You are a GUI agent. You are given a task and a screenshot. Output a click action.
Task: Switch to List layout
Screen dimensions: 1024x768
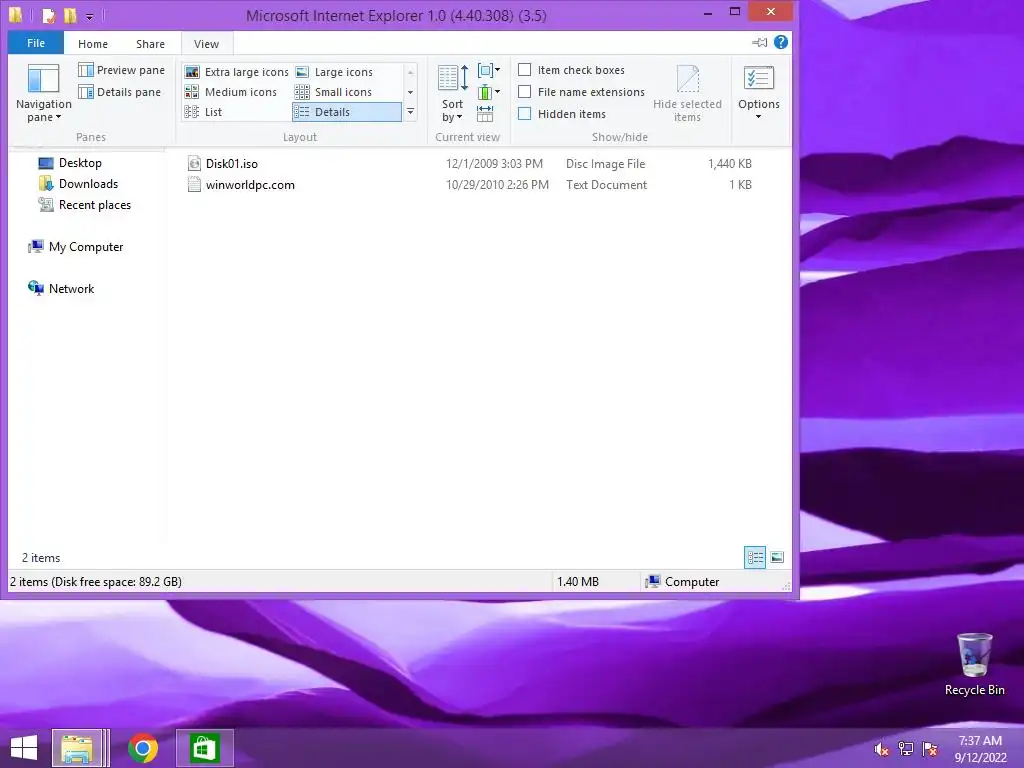pos(204,112)
